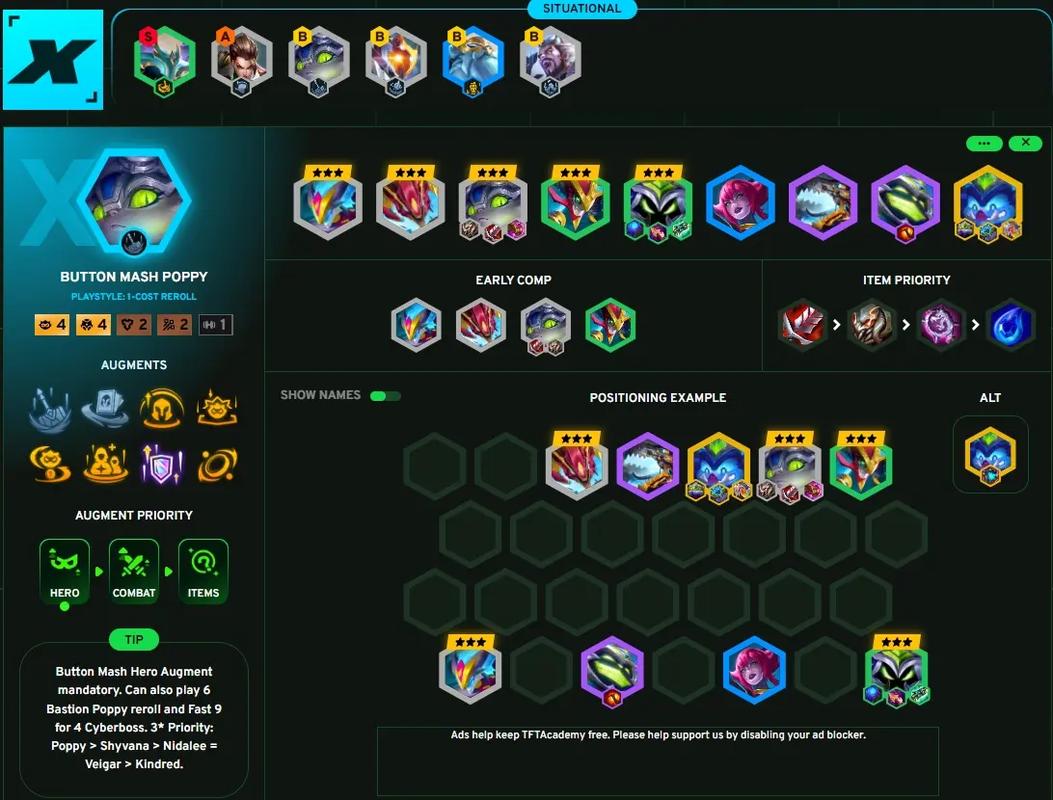The height and width of the screenshot is (800, 1053).
Task: Open the green three-dots options button
Action: click(984, 143)
